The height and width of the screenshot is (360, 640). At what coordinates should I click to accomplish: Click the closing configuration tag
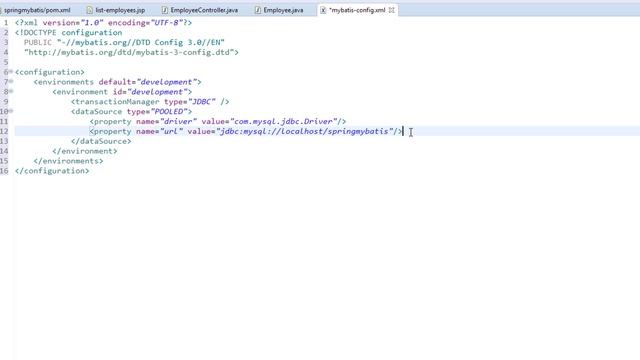[52, 171]
